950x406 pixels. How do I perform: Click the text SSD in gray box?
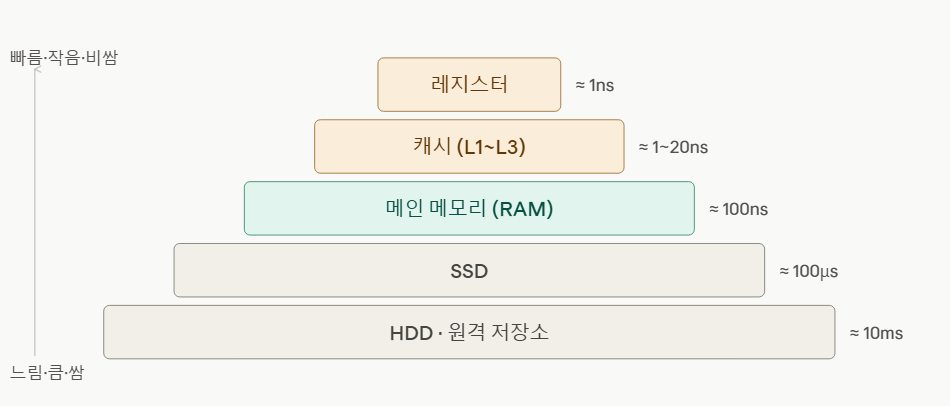pos(470,271)
